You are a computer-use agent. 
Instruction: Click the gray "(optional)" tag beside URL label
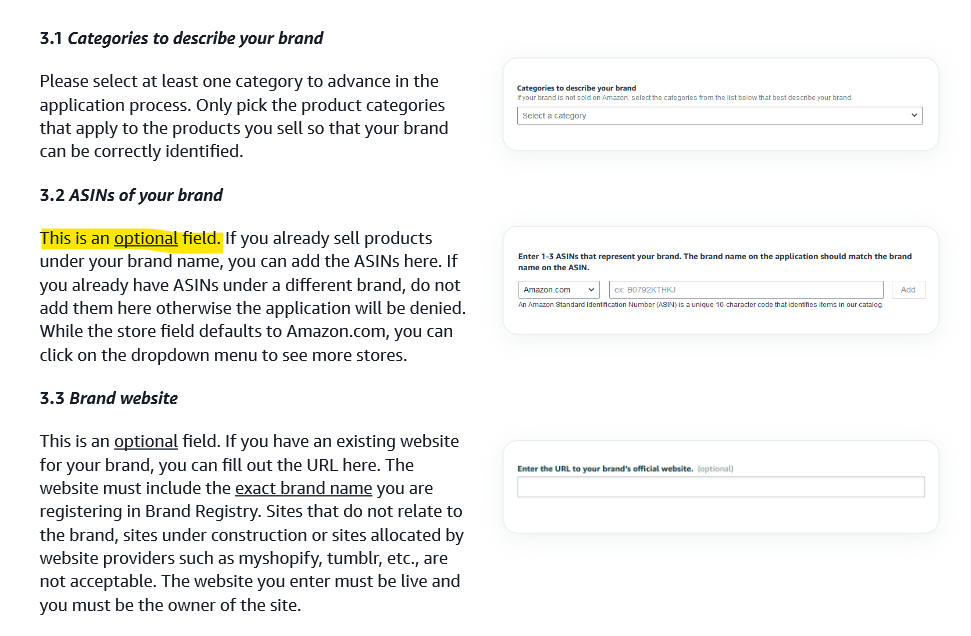pyautogui.click(x=715, y=469)
